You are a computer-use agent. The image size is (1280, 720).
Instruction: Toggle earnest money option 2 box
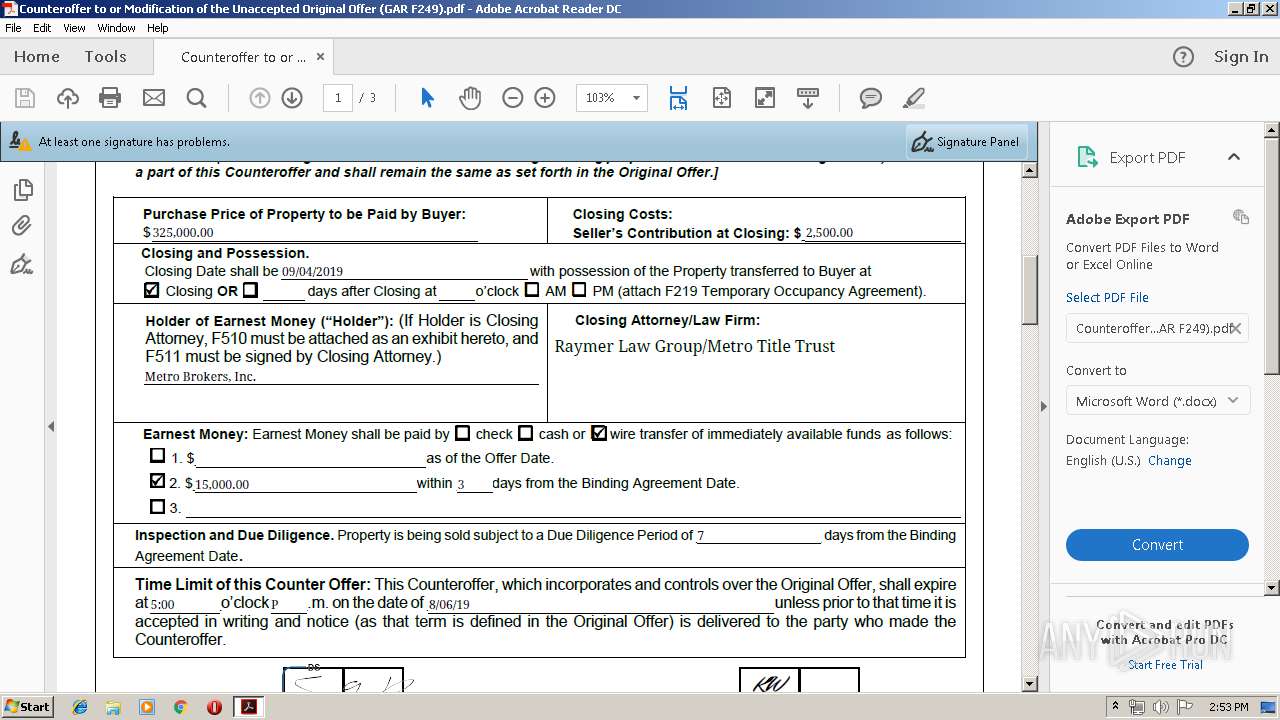tap(157, 481)
